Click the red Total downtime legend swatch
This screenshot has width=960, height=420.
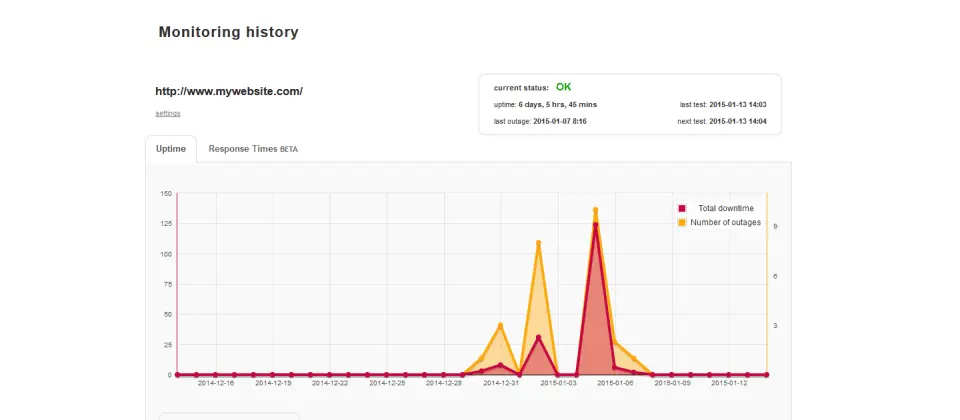[682, 208]
